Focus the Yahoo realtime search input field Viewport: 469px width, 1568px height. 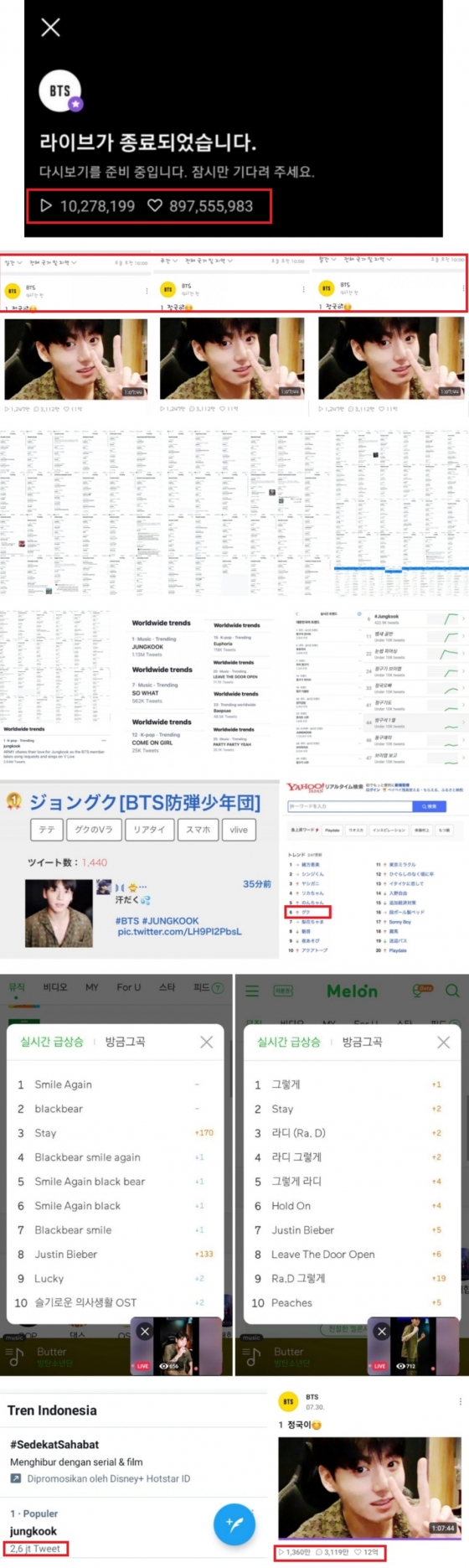350,805
